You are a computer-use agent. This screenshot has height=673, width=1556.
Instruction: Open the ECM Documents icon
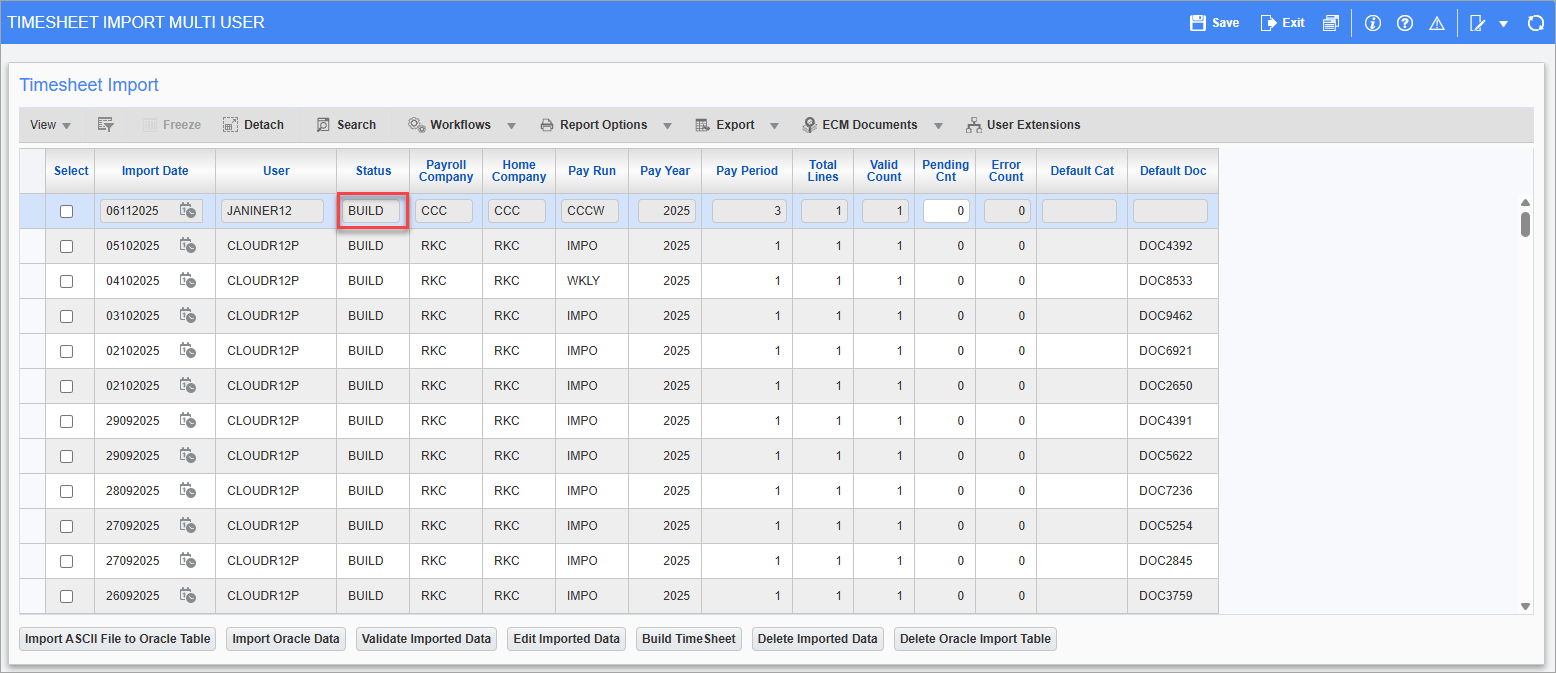pyautogui.click(x=808, y=124)
